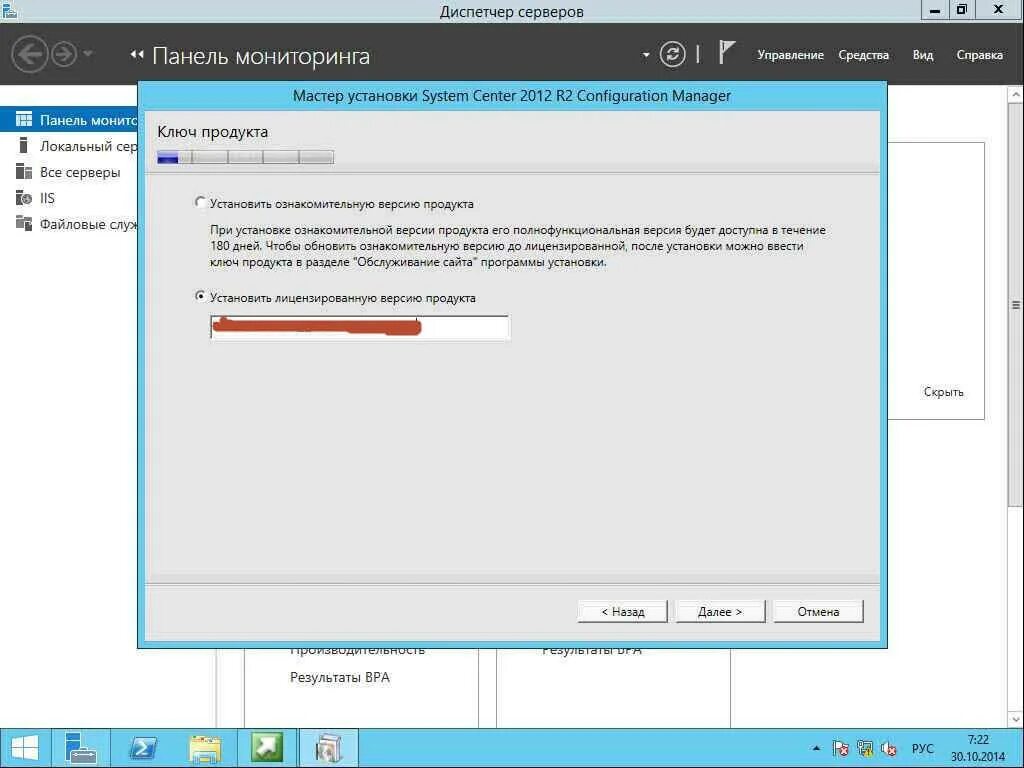Click the Server Manager title bar icon

(8, 9)
